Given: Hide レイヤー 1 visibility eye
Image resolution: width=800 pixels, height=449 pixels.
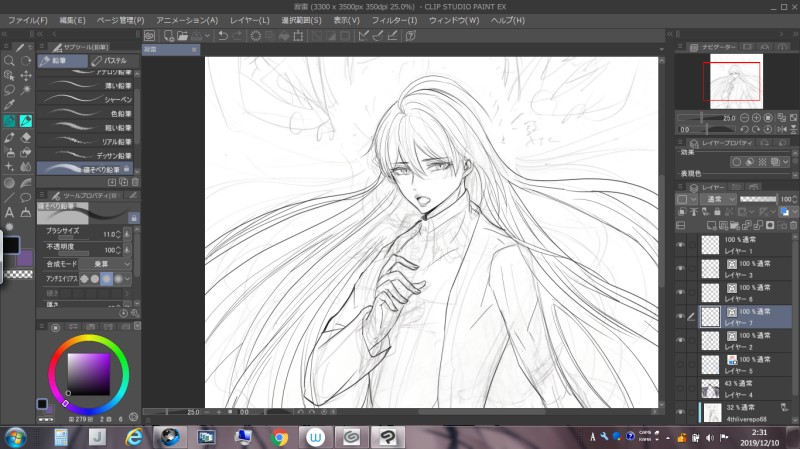Looking at the screenshot, I should pyautogui.click(x=680, y=245).
